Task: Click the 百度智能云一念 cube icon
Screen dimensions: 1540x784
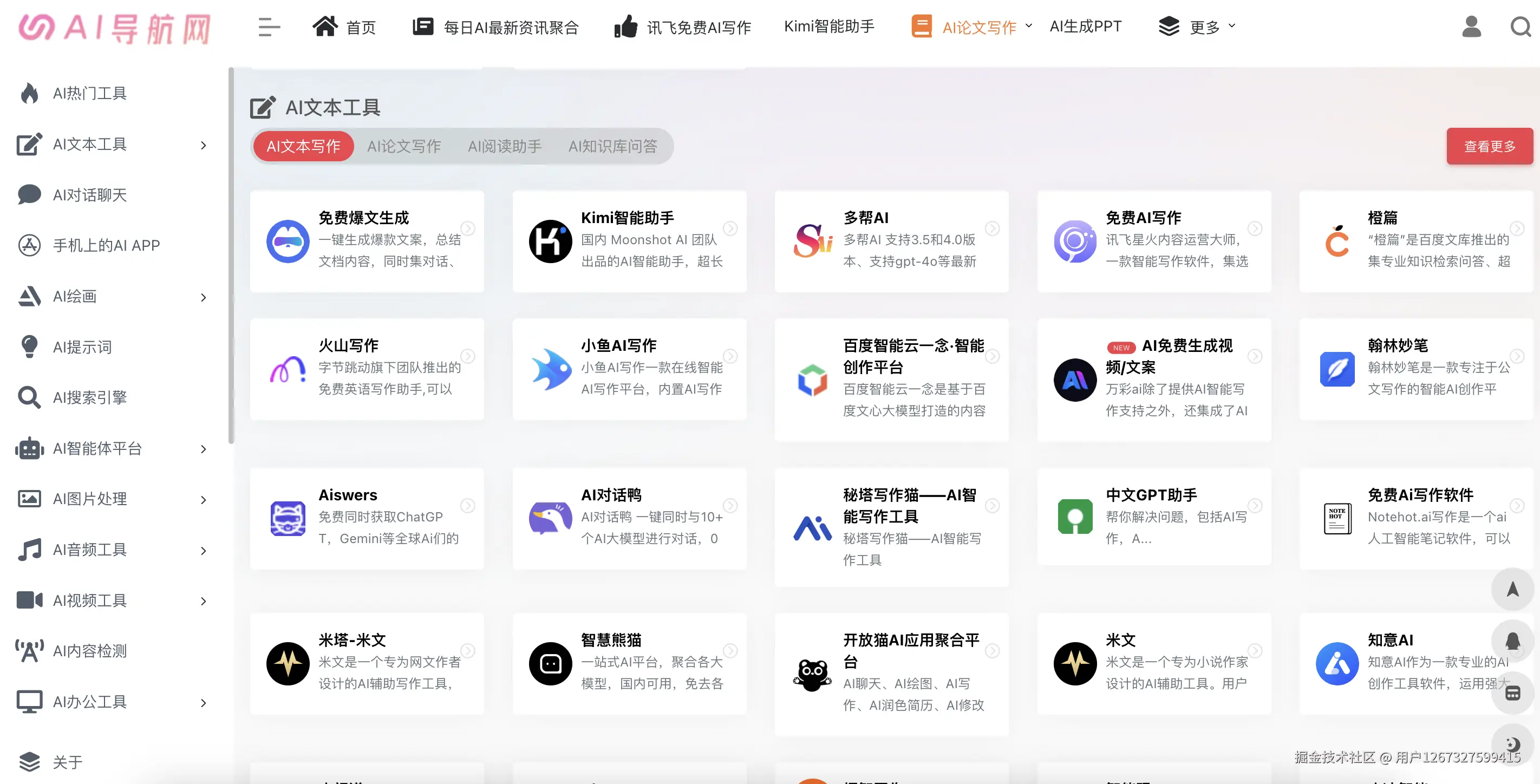Action: [x=812, y=380]
